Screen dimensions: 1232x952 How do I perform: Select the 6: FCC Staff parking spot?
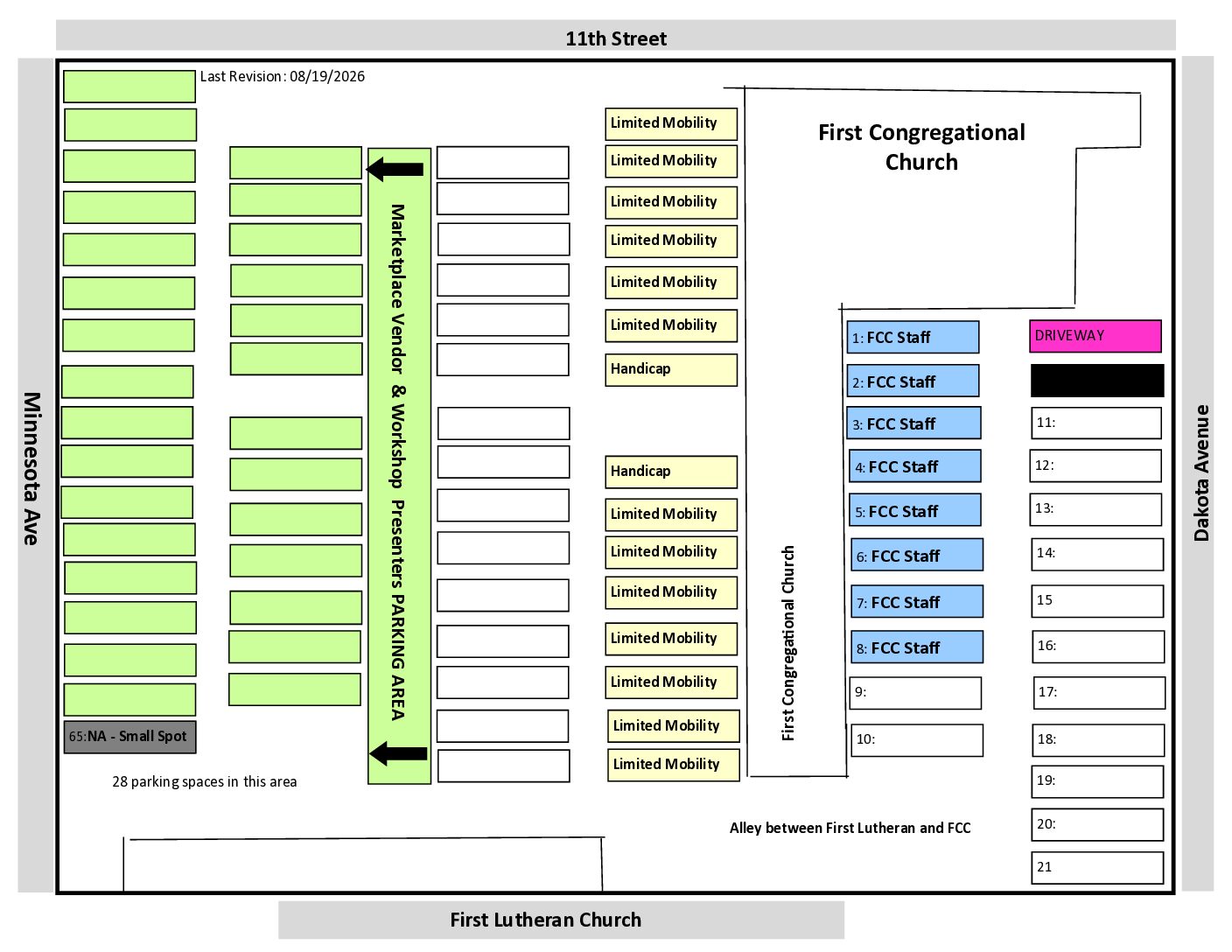point(917,555)
